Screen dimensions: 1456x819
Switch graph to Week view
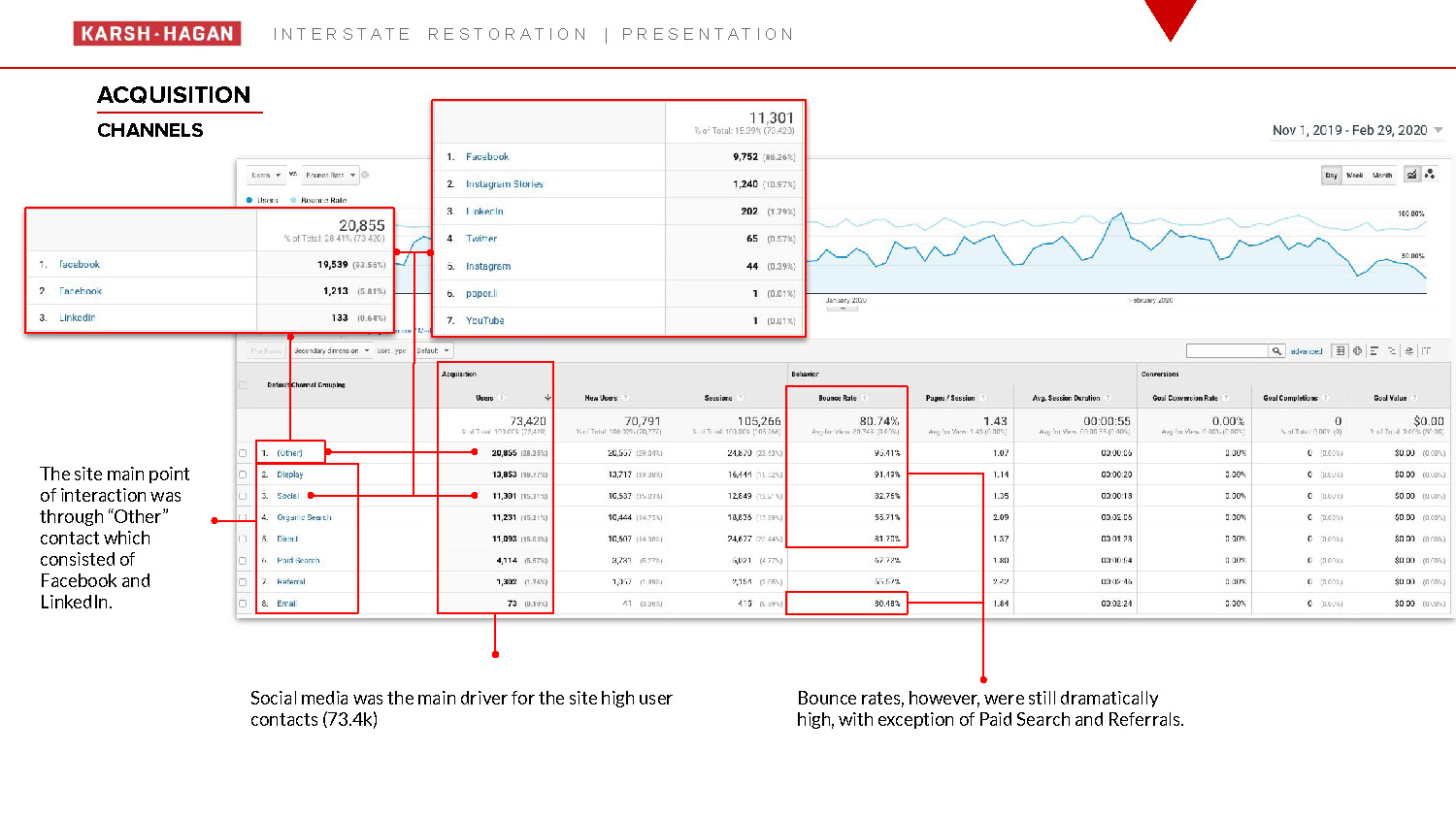[x=1354, y=176]
